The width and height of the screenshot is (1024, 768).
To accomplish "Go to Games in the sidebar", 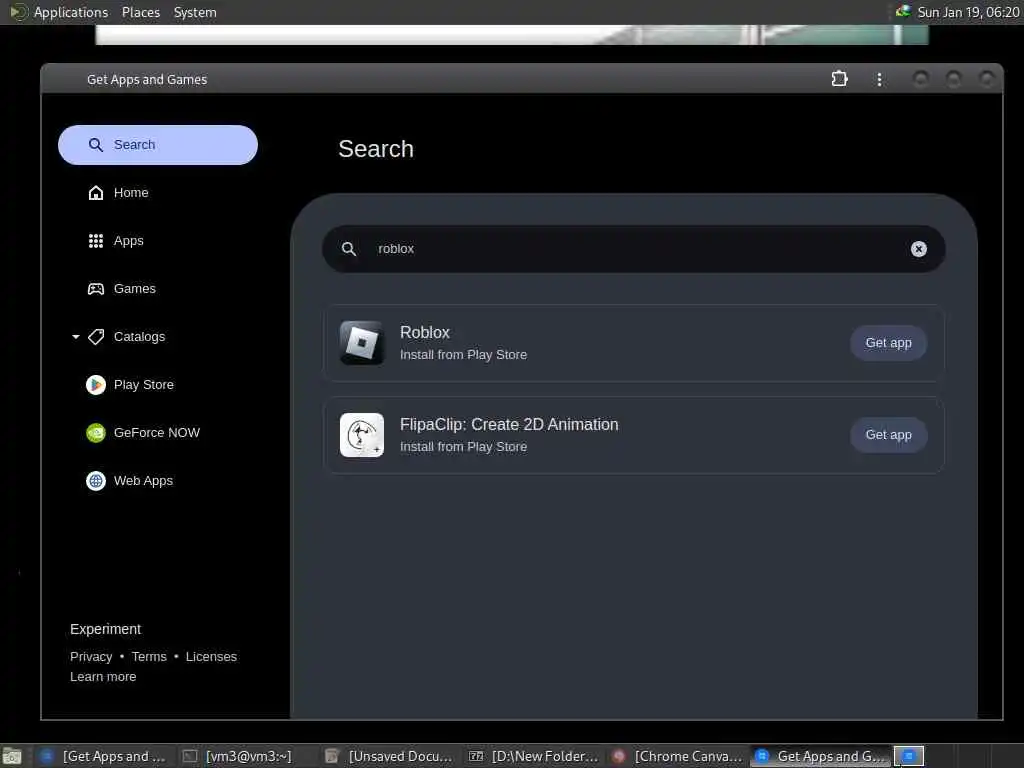I will [157, 289].
